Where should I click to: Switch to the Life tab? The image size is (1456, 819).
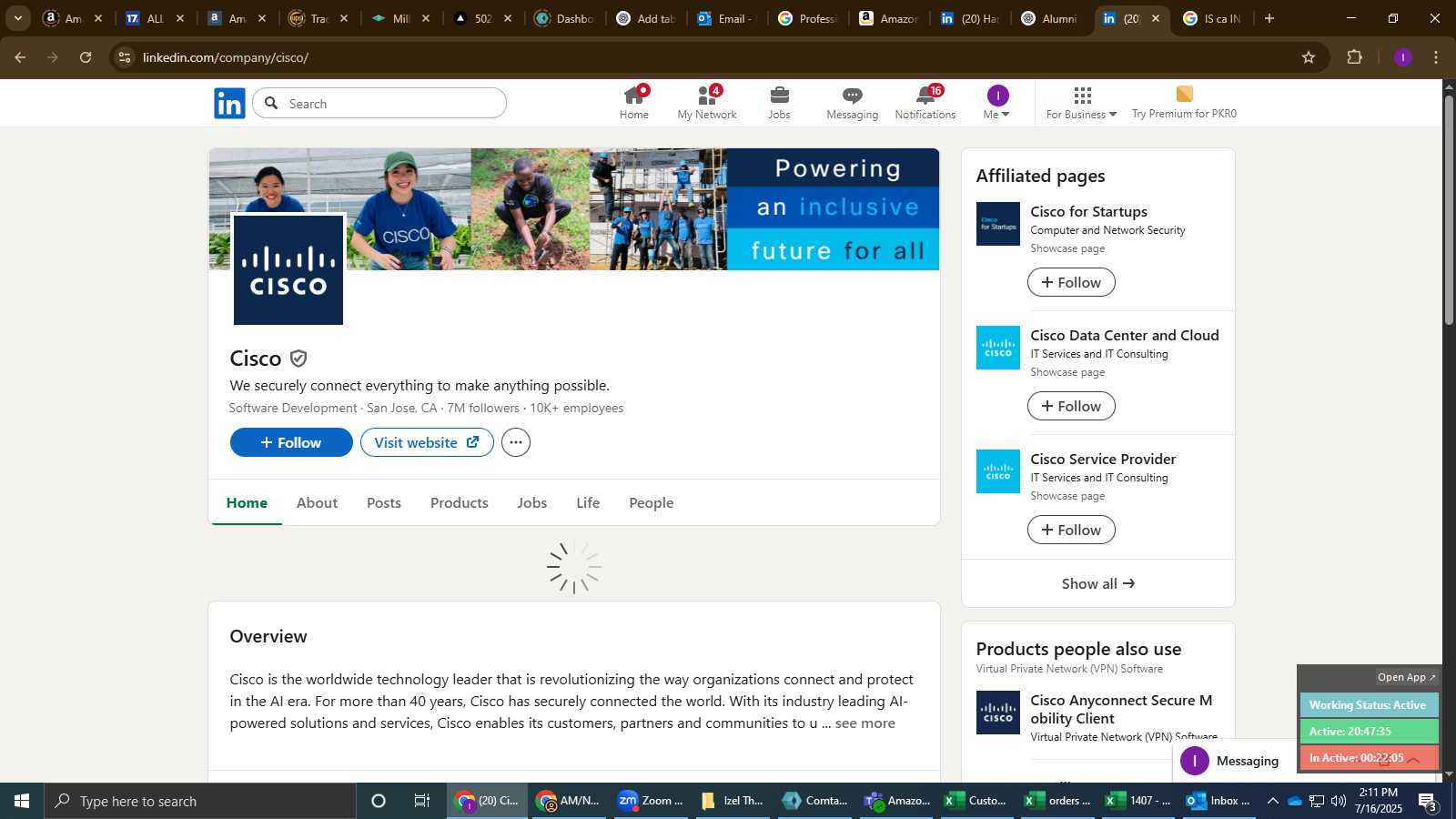(x=588, y=502)
